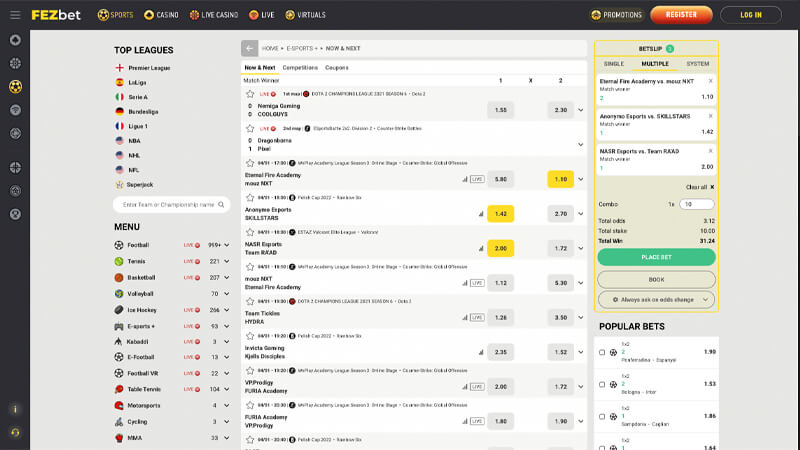The height and width of the screenshot is (450, 800).
Task: Open live stream icon for Eternal Fire Academy
Action: [x=477, y=179]
